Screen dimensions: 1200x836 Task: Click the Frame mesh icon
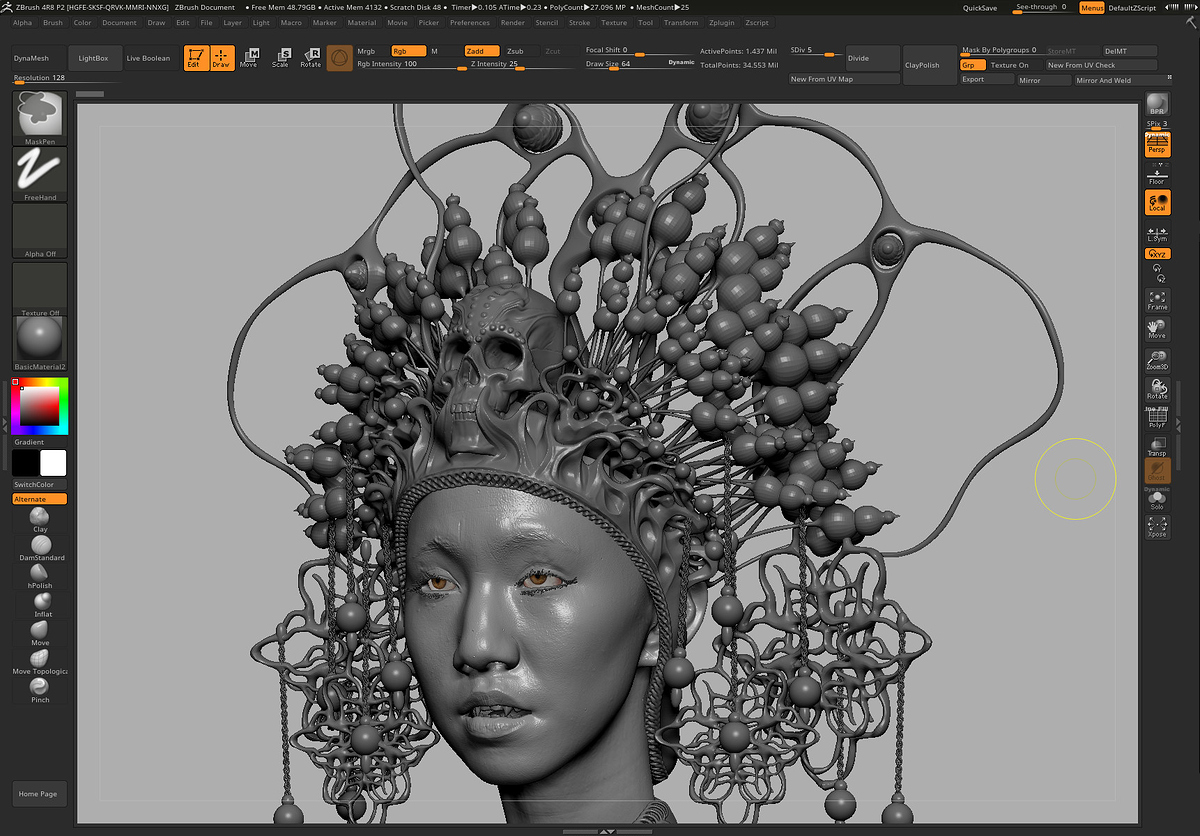[x=1157, y=300]
